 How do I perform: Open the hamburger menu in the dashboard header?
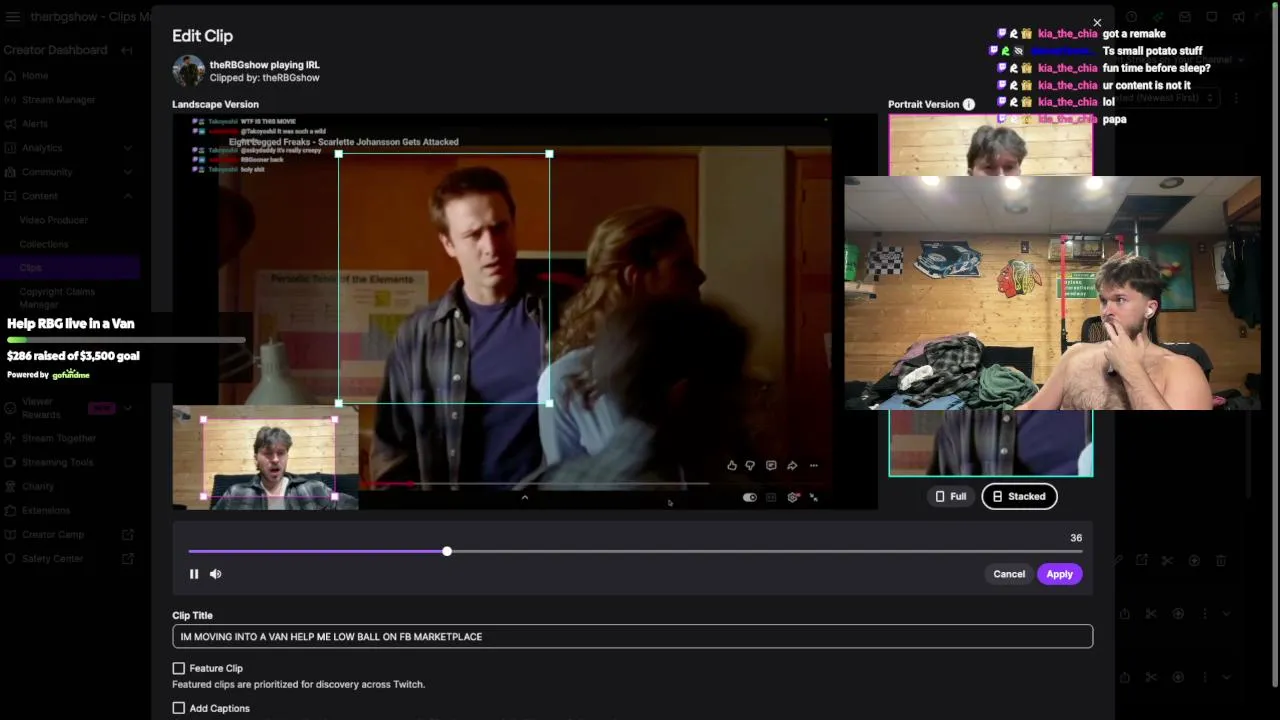tap(13, 17)
